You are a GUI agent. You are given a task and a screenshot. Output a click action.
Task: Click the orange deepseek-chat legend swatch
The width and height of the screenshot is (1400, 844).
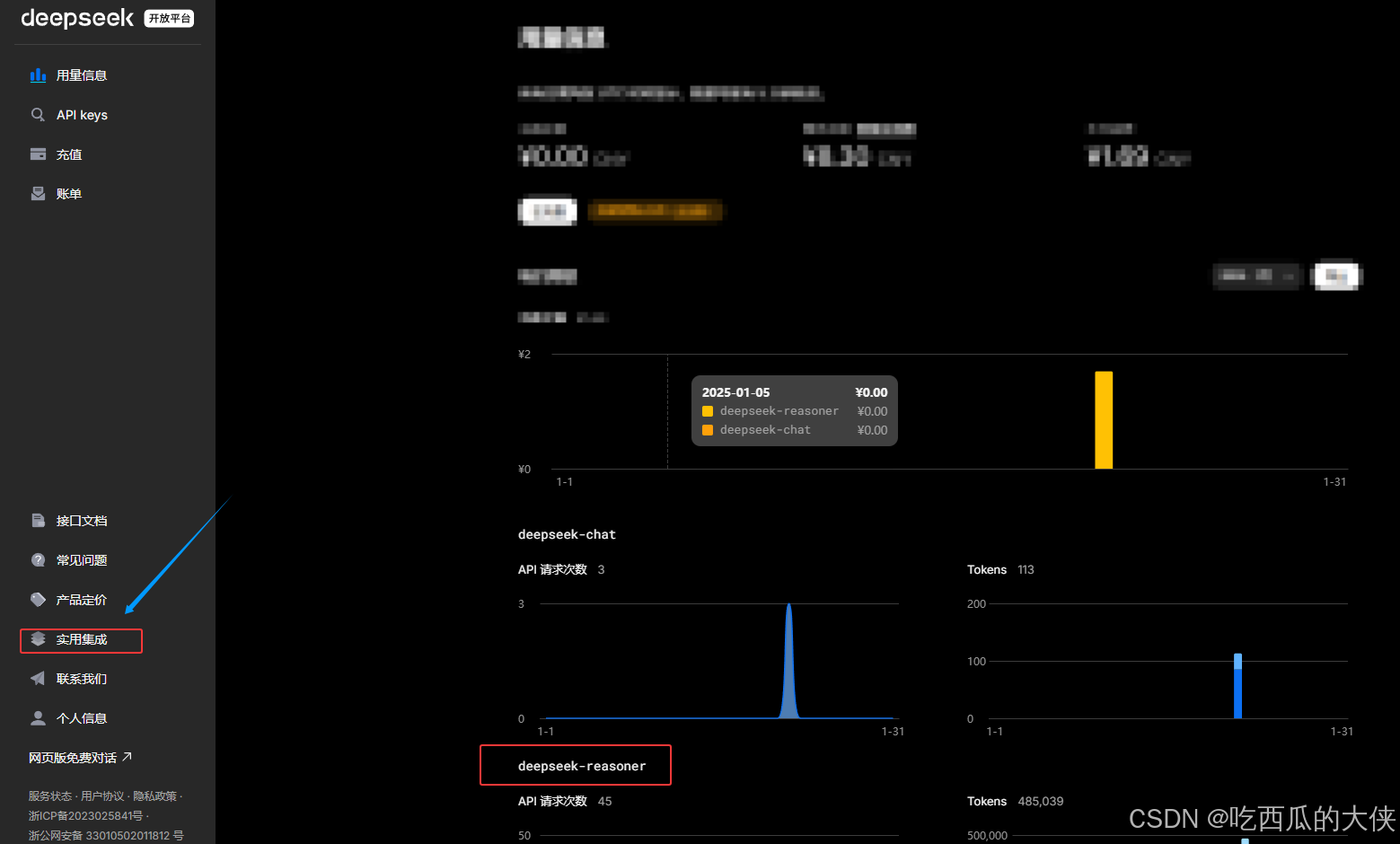click(x=708, y=430)
